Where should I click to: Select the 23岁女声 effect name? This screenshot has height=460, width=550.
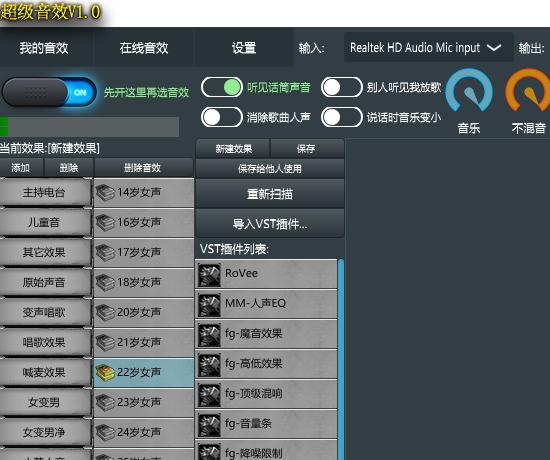(x=139, y=402)
